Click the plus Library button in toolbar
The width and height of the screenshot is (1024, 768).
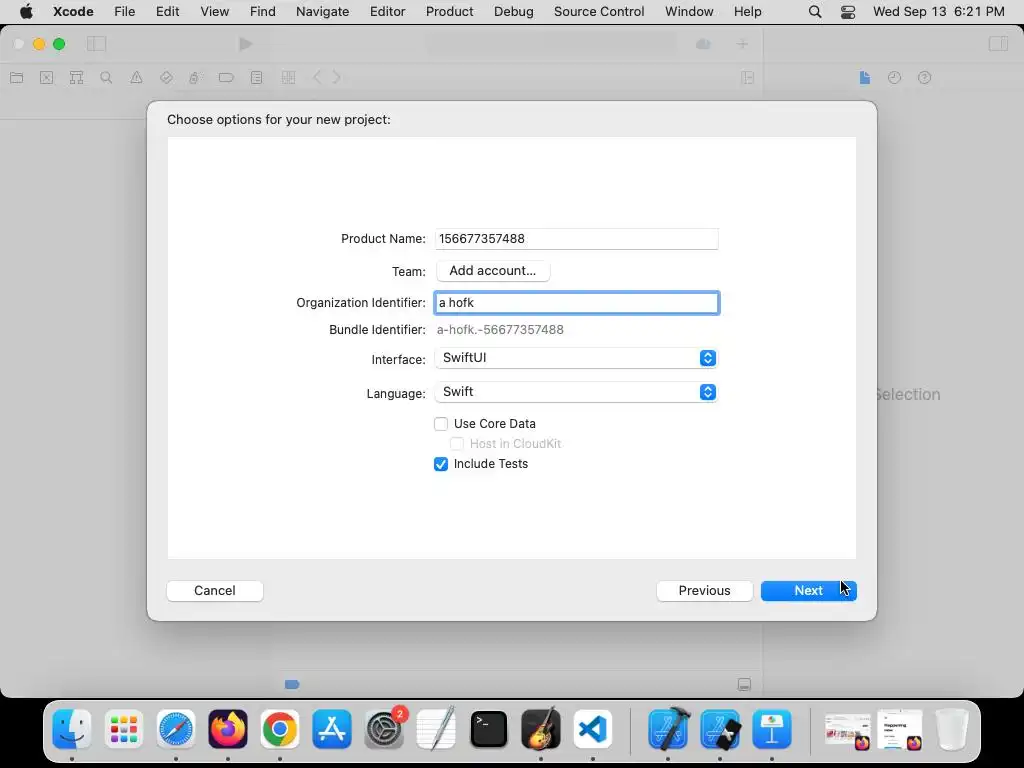coord(742,44)
